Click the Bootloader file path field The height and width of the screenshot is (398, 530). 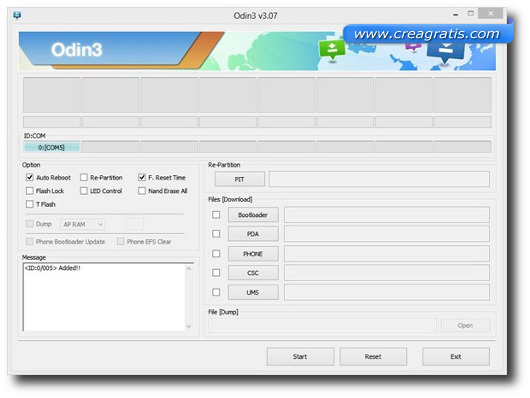pos(387,215)
